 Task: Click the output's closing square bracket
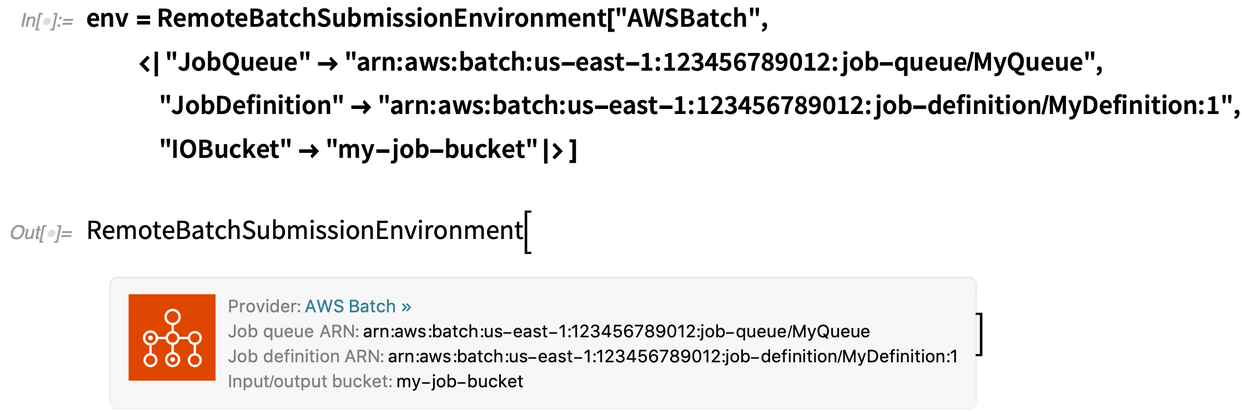pos(984,334)
